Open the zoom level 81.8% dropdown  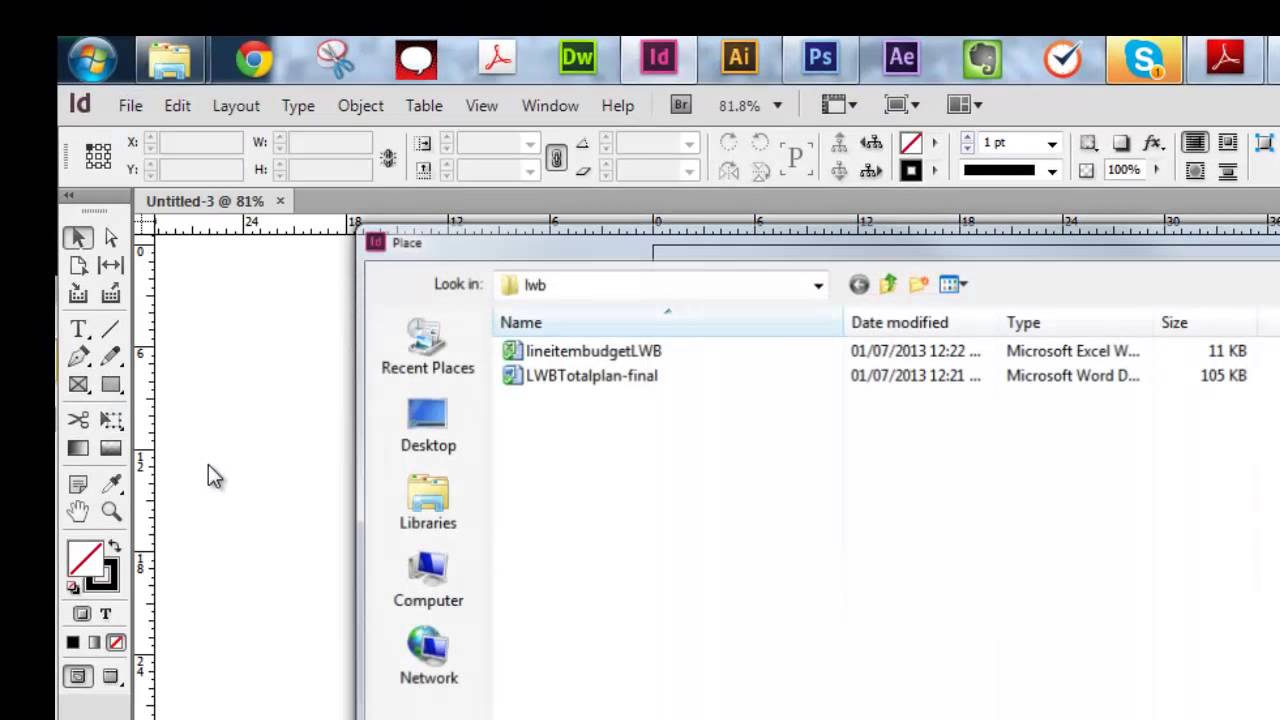tap(777, 105)
